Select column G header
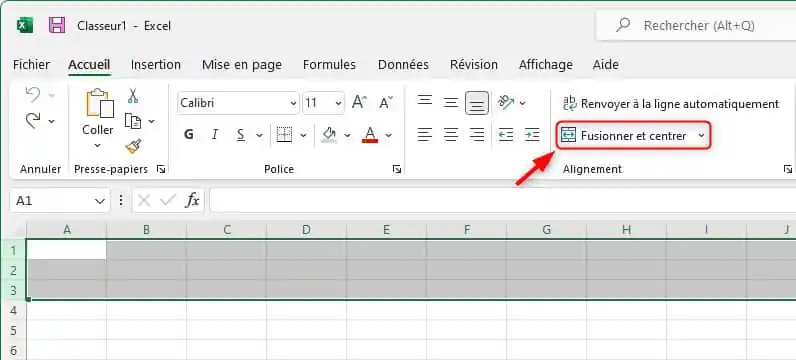The width and height of the screenshot is (796, 360). [546, 230]
